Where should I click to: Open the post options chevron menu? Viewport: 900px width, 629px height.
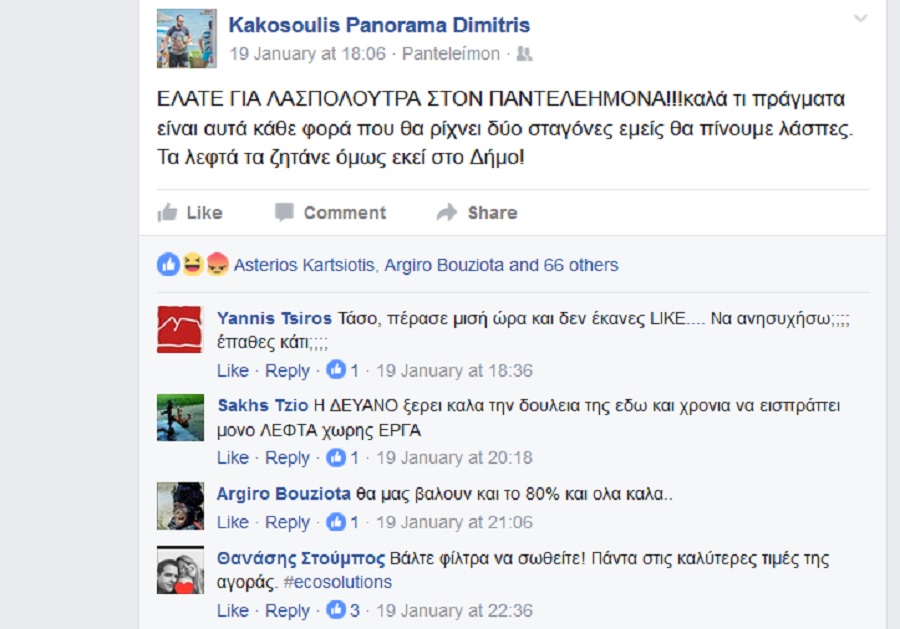pyautogui.click(x=860, y=18)
